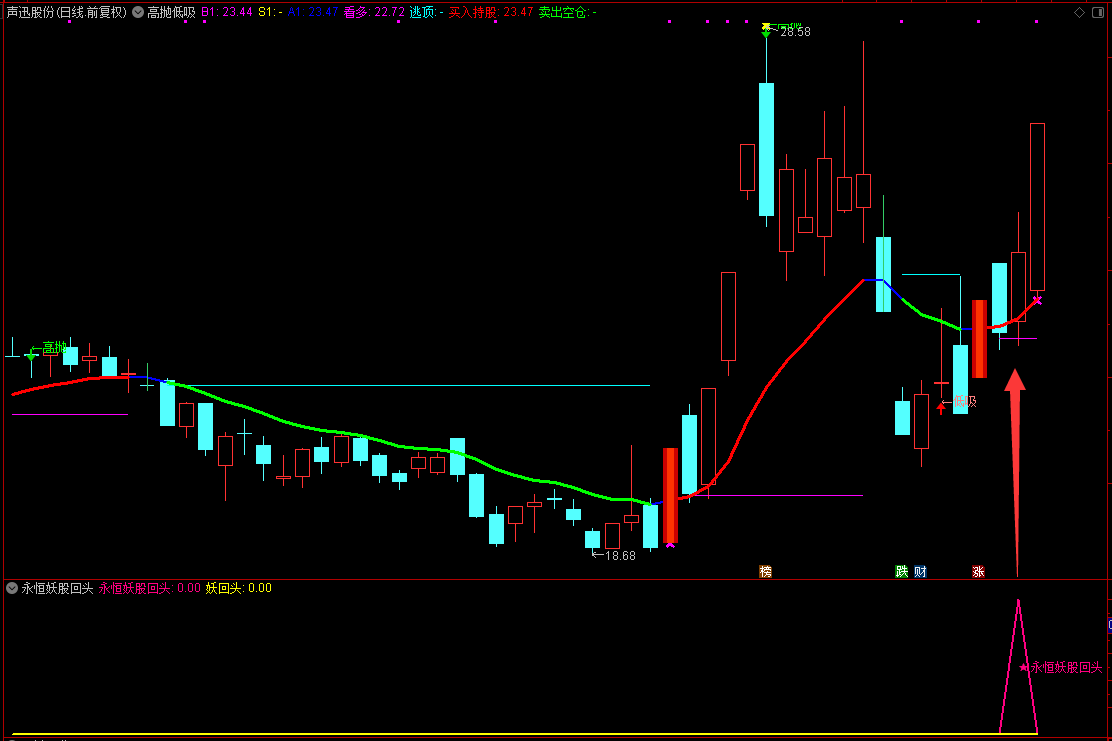Select the 永恒妖股回头 sub-chart indicator name
The width and height of the screenshot is (1112, 741).
(x=57, y=588)
